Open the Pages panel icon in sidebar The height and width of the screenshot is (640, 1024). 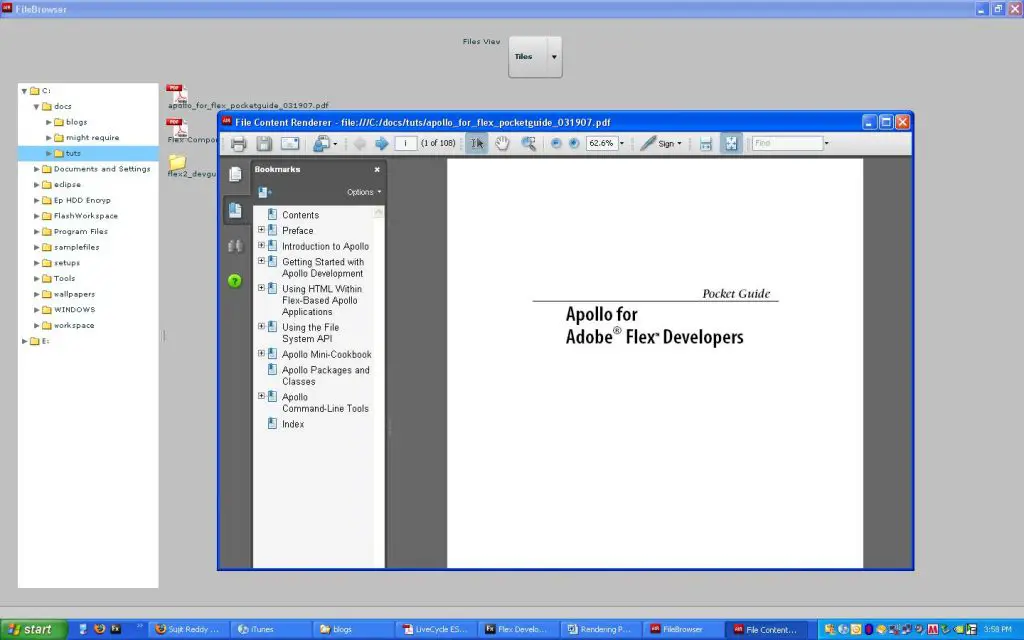coord(235,174)
